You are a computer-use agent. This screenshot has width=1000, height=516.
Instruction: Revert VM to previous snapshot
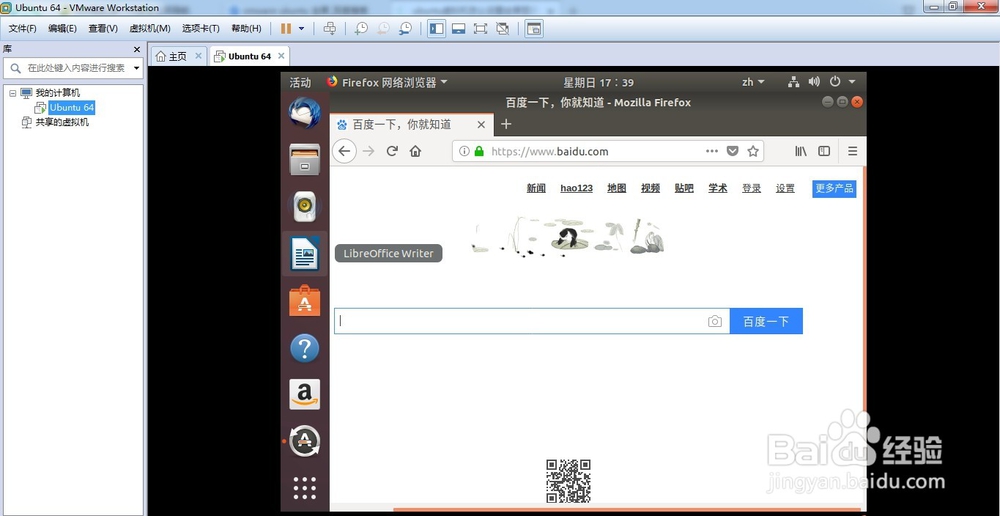[x=383, y=29]
